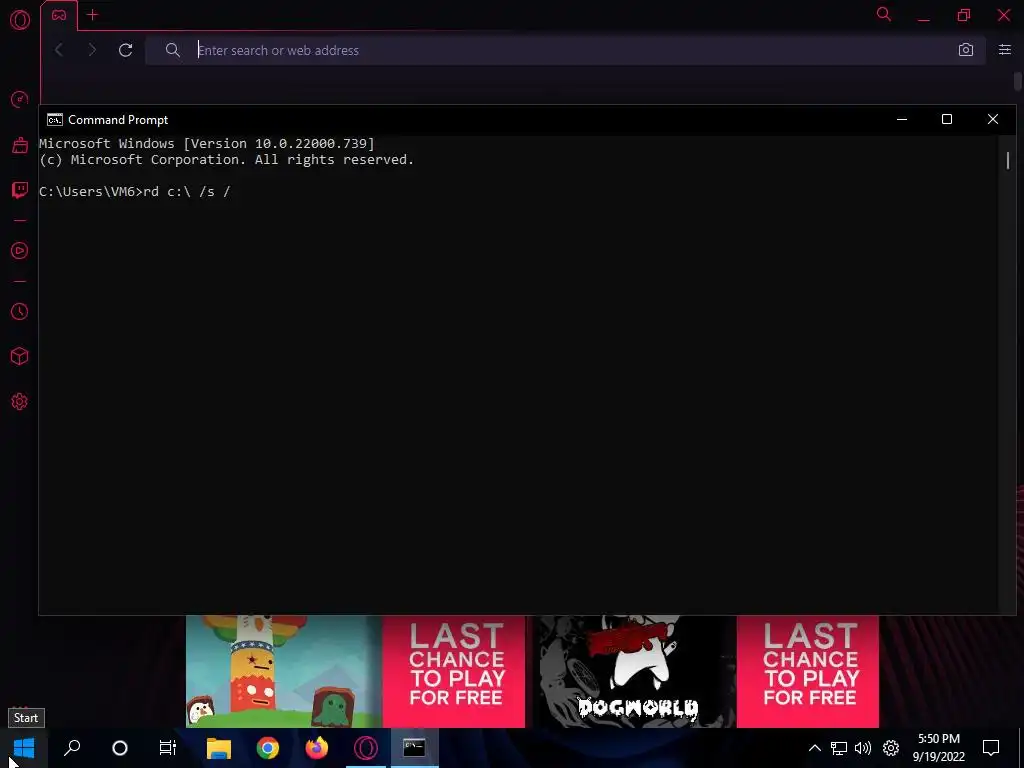1024x768 pixels.
Task: Reload the page in Opera
Action: [125, 50]
